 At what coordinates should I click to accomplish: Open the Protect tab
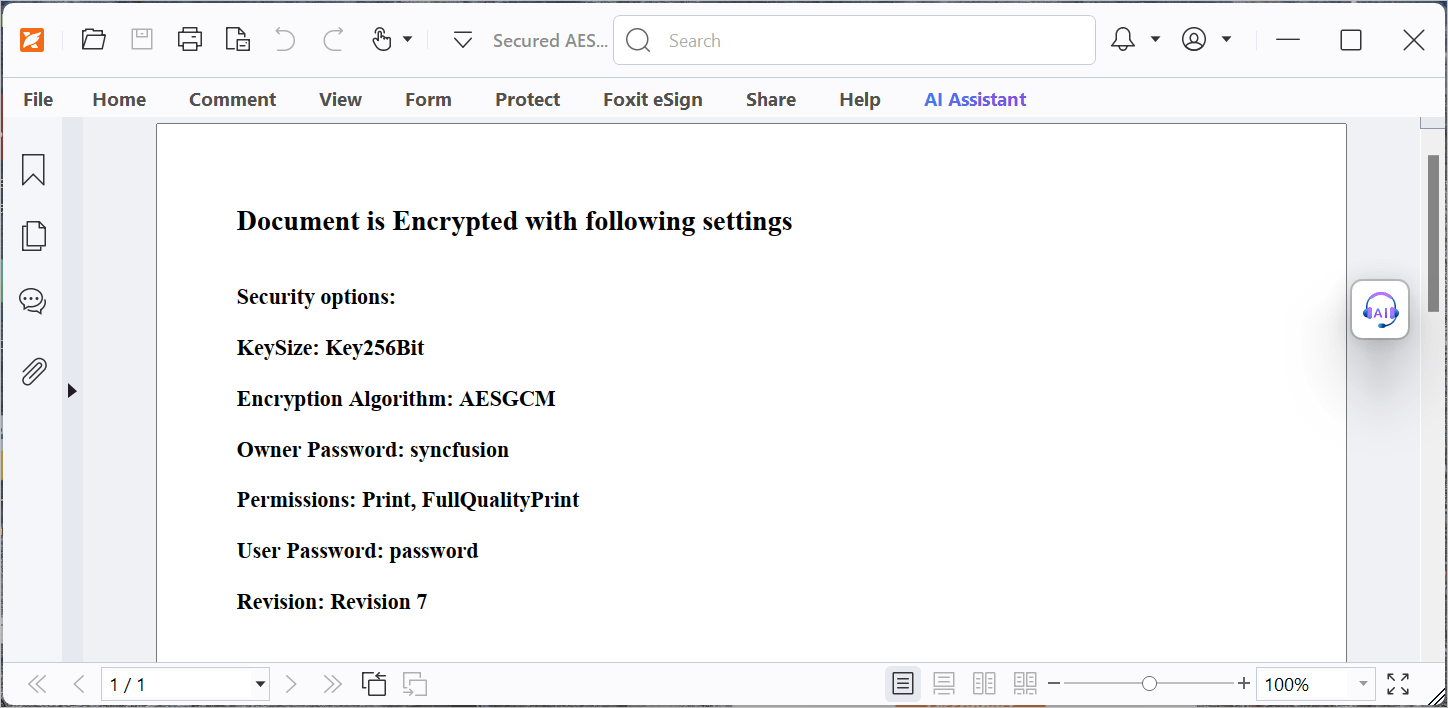tap(527, 100)
